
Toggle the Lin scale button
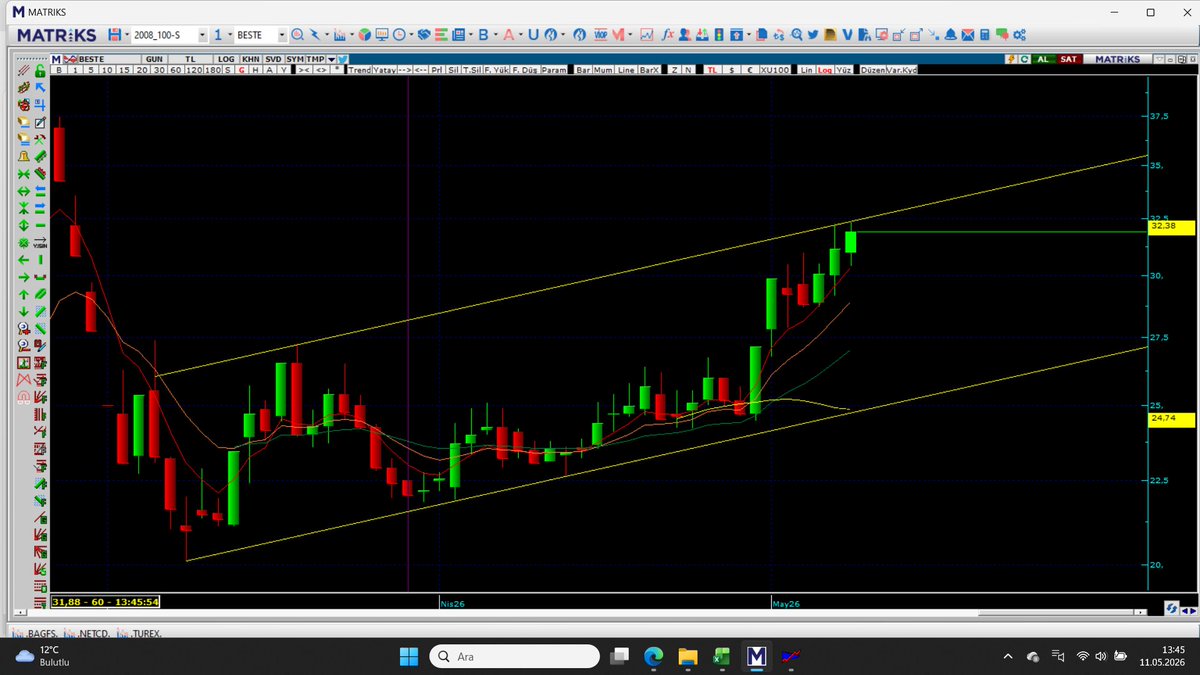pos(806,70)
